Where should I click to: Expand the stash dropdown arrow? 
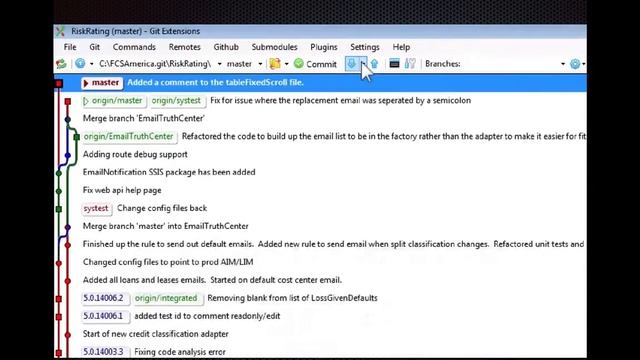287,64
